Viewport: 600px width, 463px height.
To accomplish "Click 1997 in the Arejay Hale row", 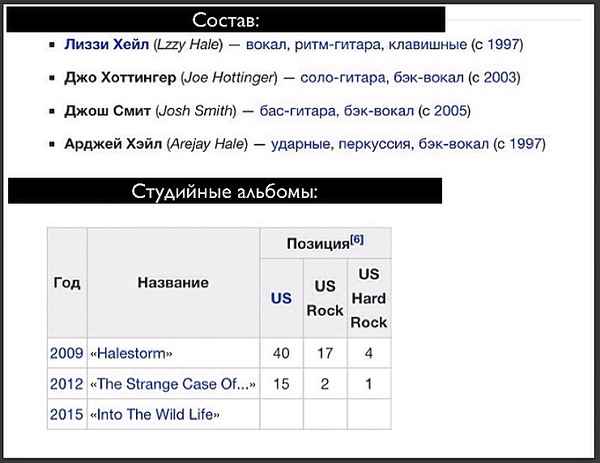I will click(527, 144).
